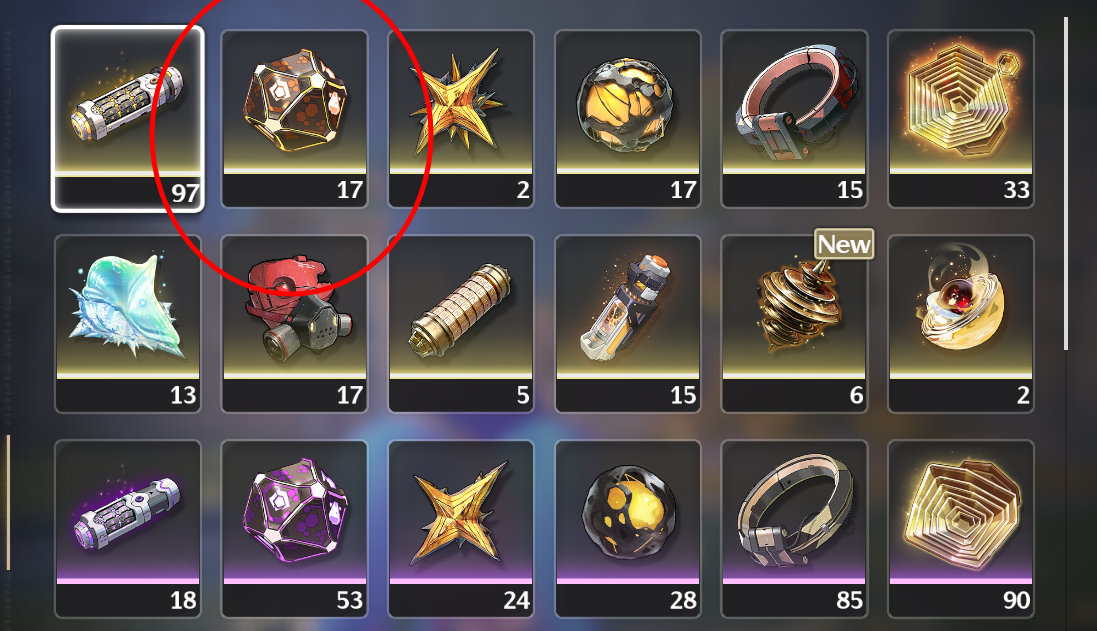Select the purple-tier four-point star with count 24

[x=461, y=529]
